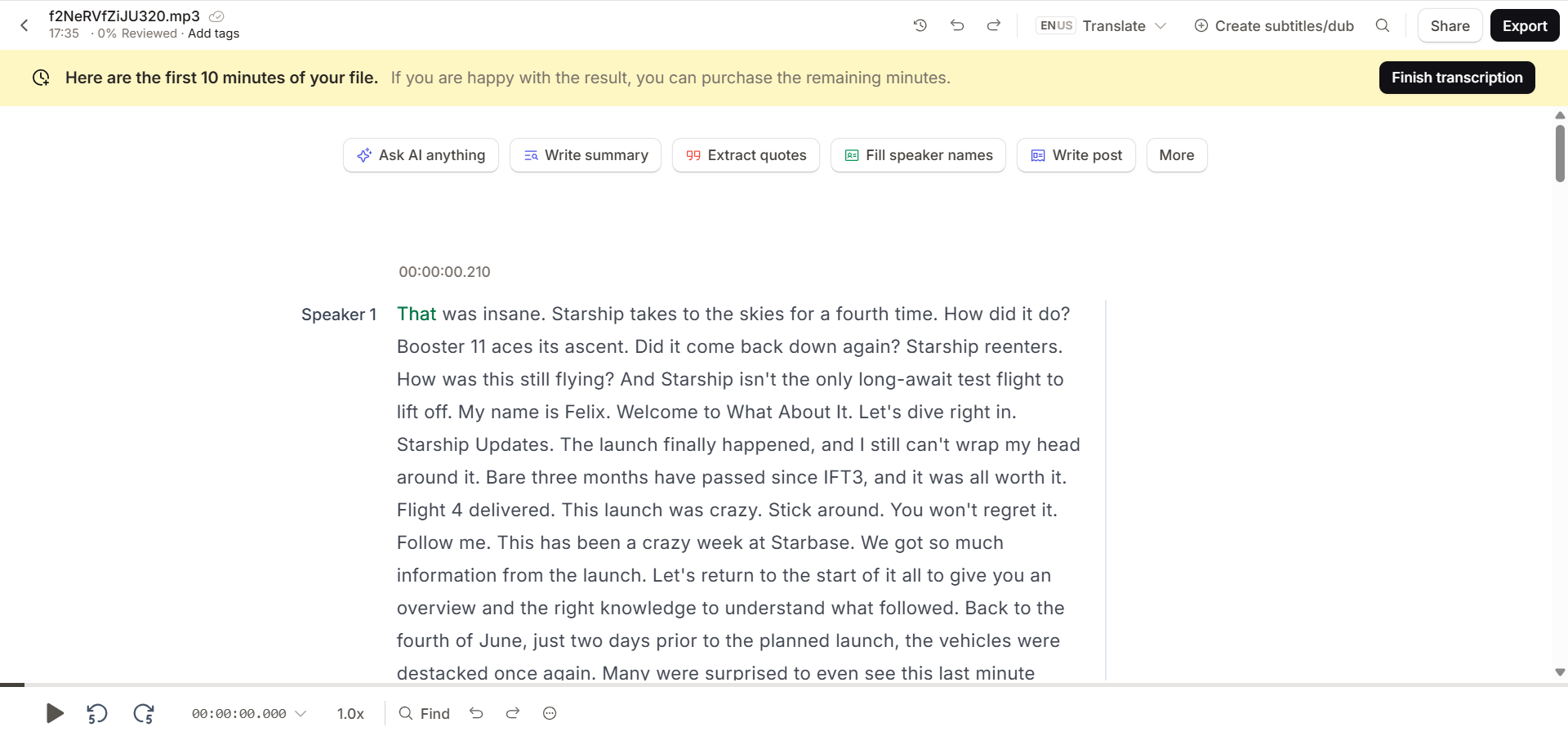Skip back 5 seconds in playback
The width and height of the screenshot is (1568, 745).
pyautogui.click(x=96, y=713)
